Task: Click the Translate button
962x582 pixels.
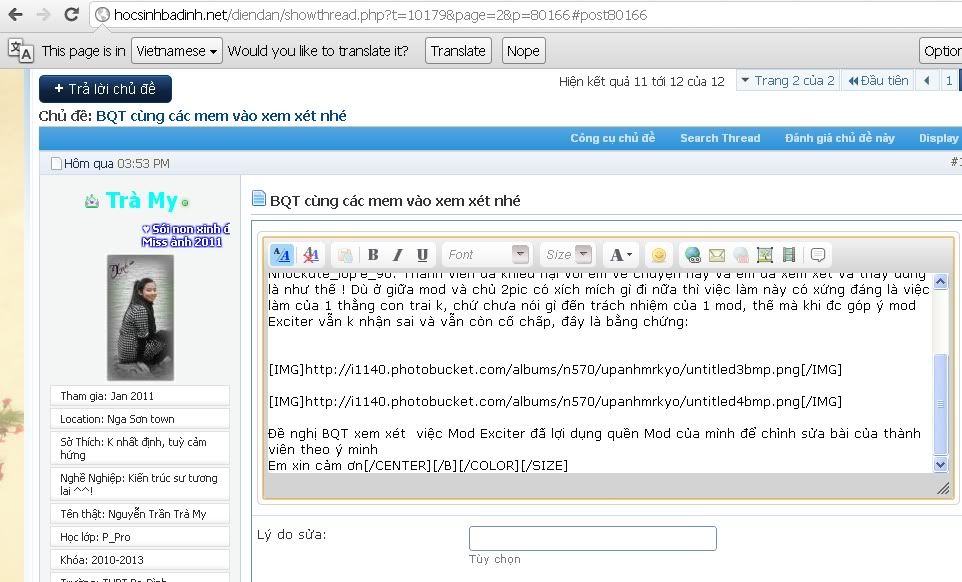Action: click(458, 51)
